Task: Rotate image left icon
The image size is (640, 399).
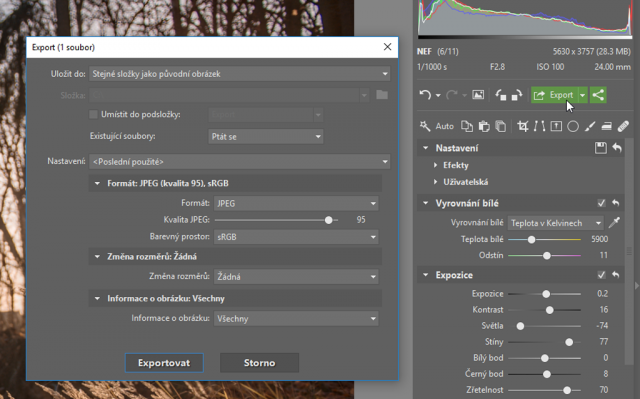Action: [x=501, y=95]
